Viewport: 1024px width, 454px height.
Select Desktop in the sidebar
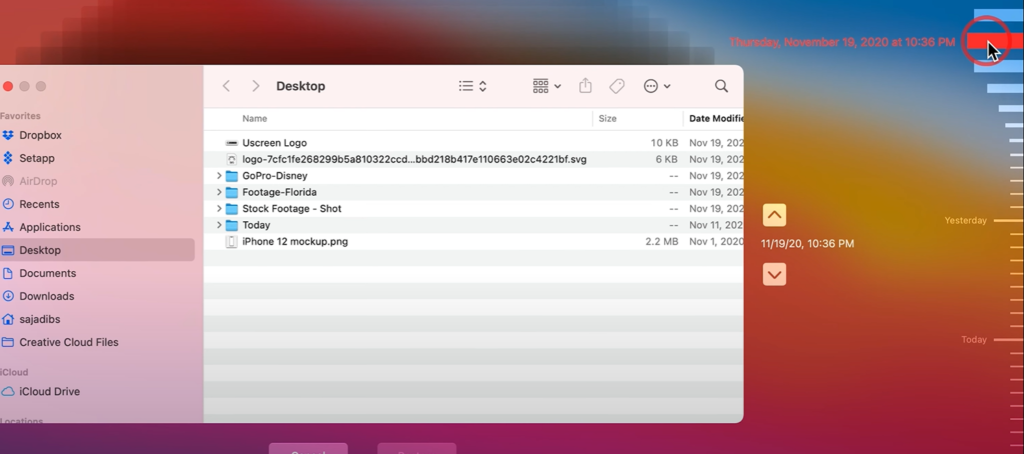[x=97, y=250]
